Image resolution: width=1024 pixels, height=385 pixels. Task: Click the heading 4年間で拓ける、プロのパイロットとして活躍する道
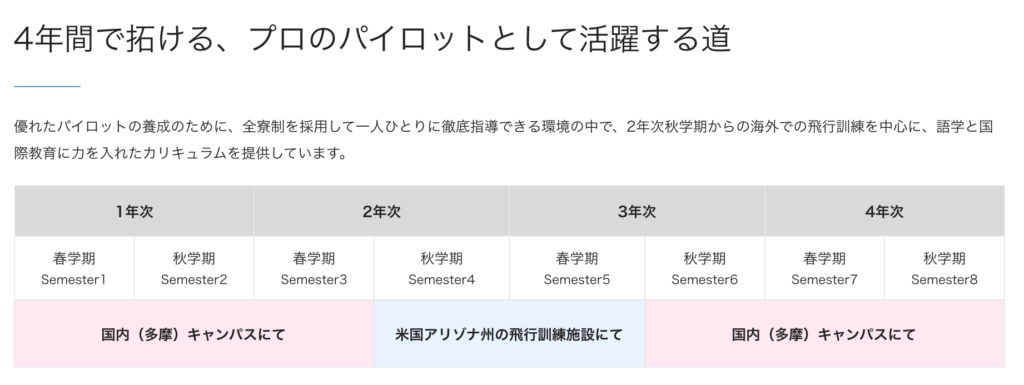(372, 39)
